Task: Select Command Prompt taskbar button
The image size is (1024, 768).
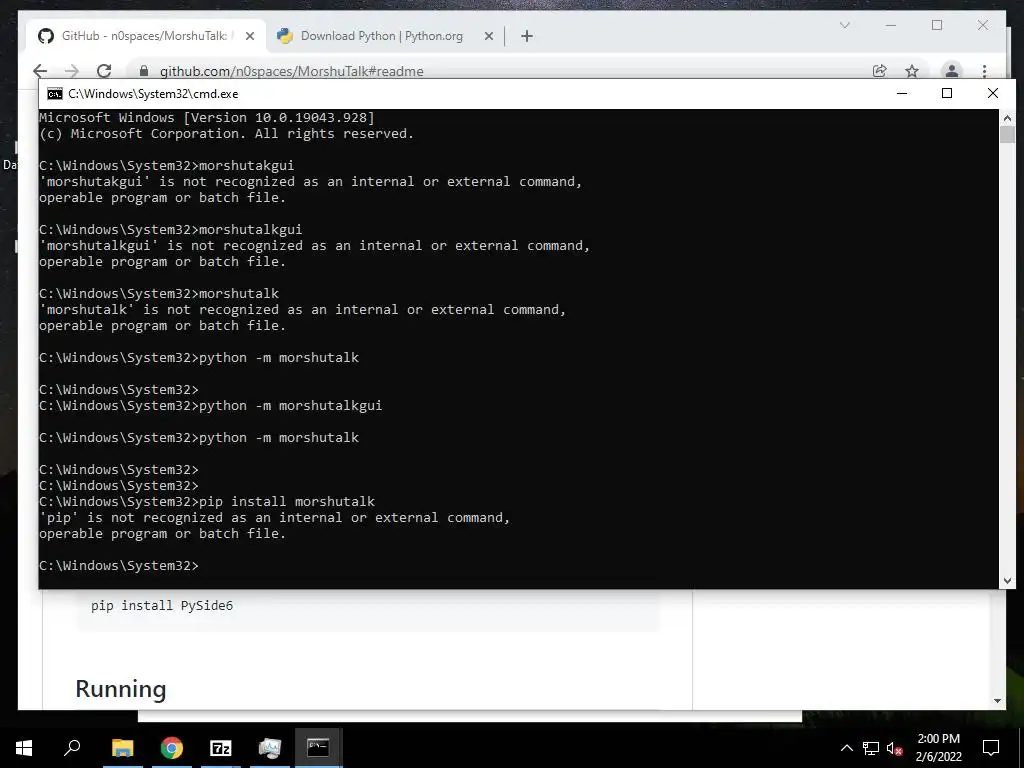Action: point(318,748)
